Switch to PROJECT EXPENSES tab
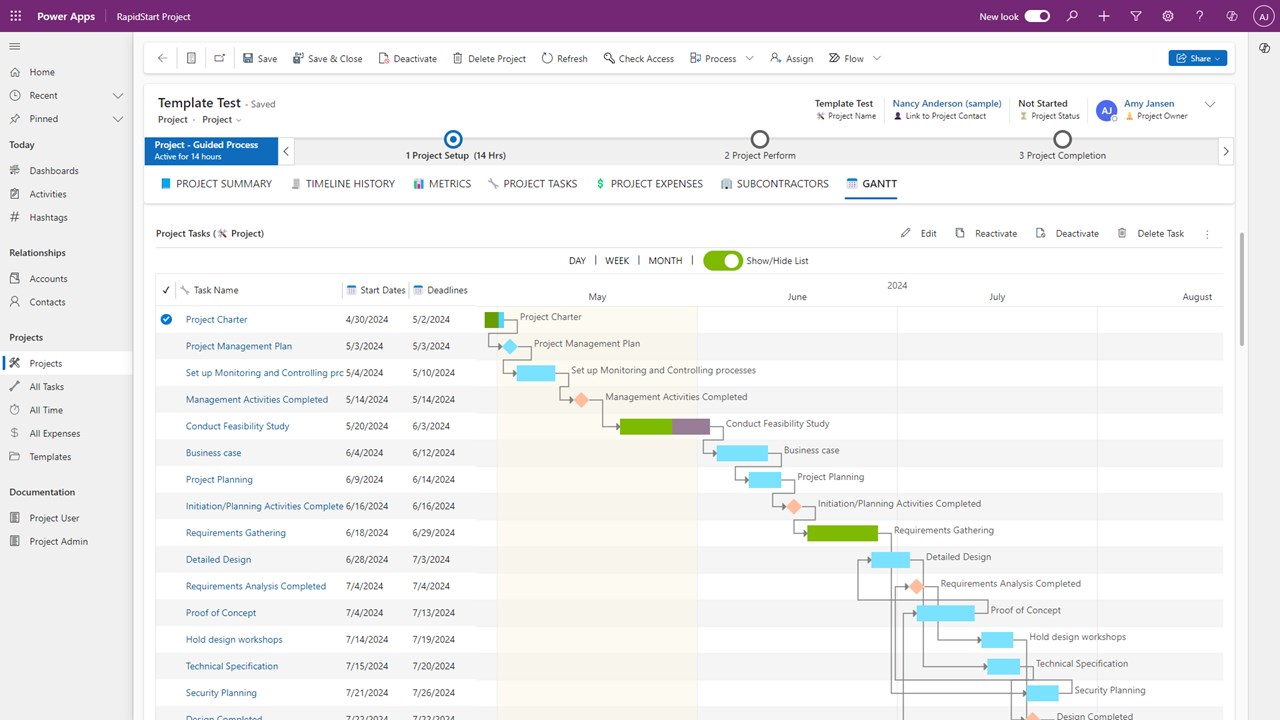This screenshot has height=720, width=1280. pyautogui.click(x=649, y=184)
